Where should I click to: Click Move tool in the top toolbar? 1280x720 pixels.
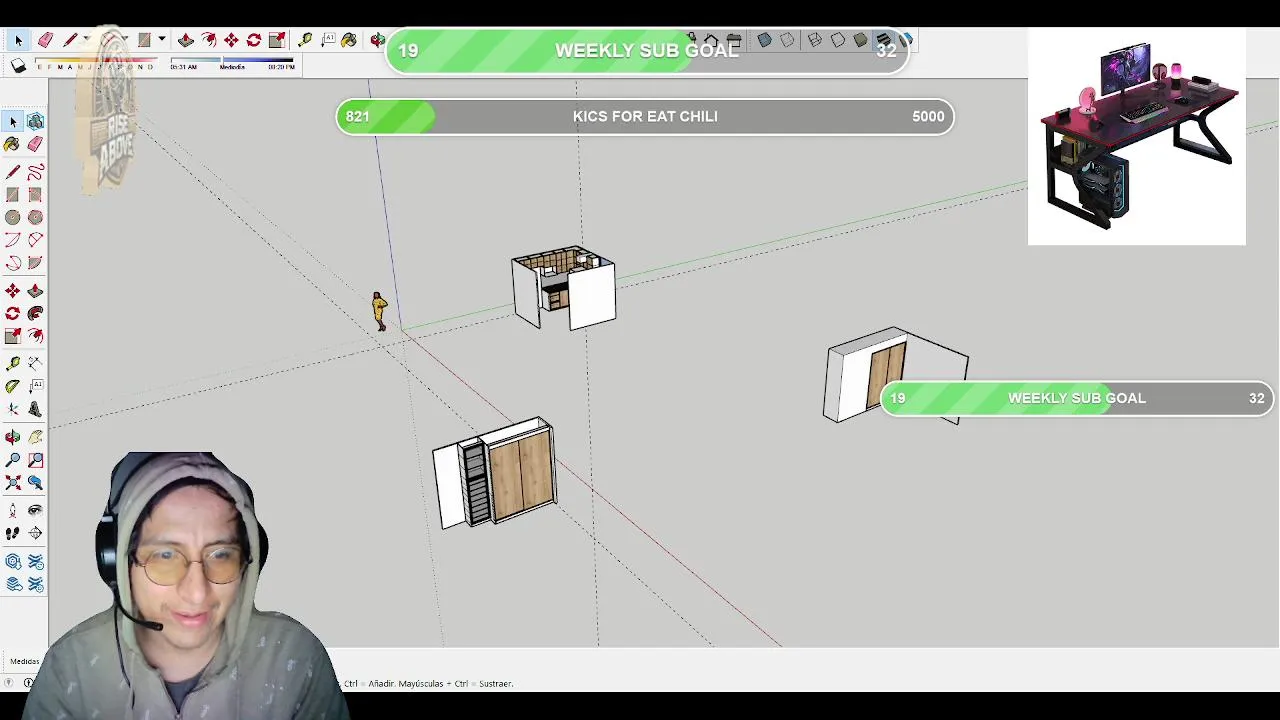[231, 40]
